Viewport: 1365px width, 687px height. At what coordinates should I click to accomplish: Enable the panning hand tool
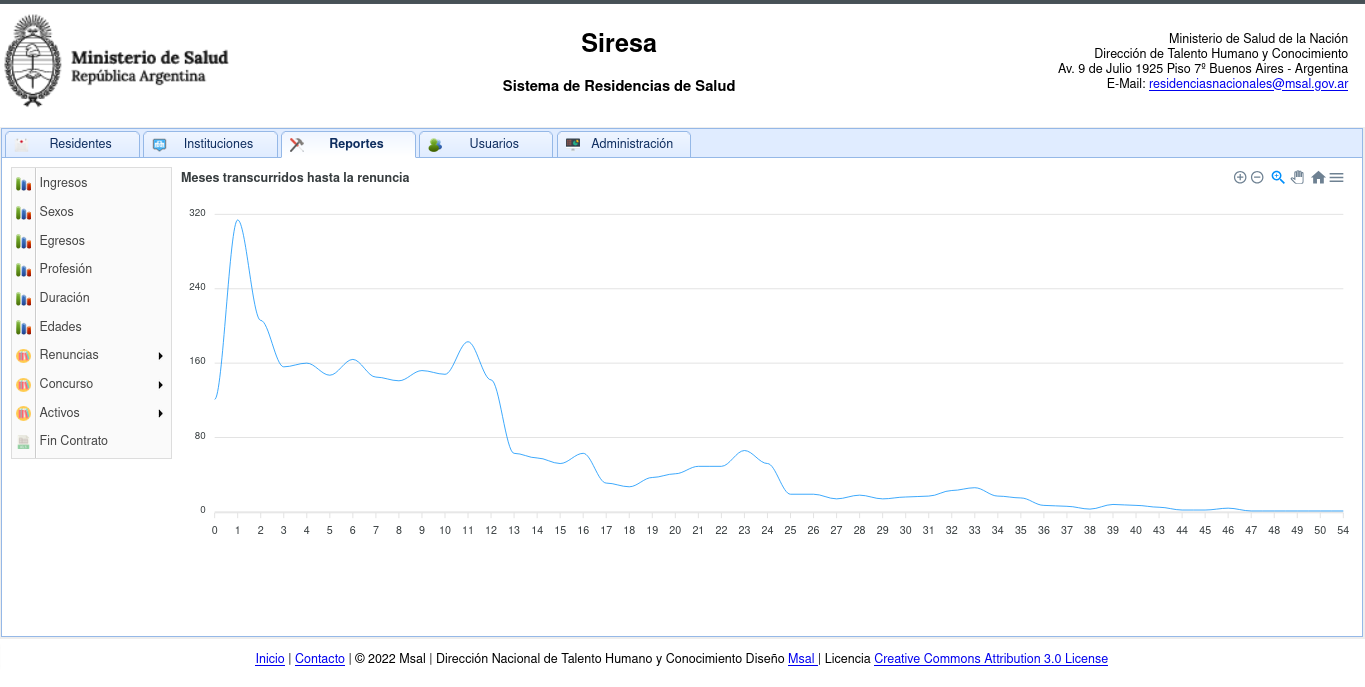(x=1297, y=178)
